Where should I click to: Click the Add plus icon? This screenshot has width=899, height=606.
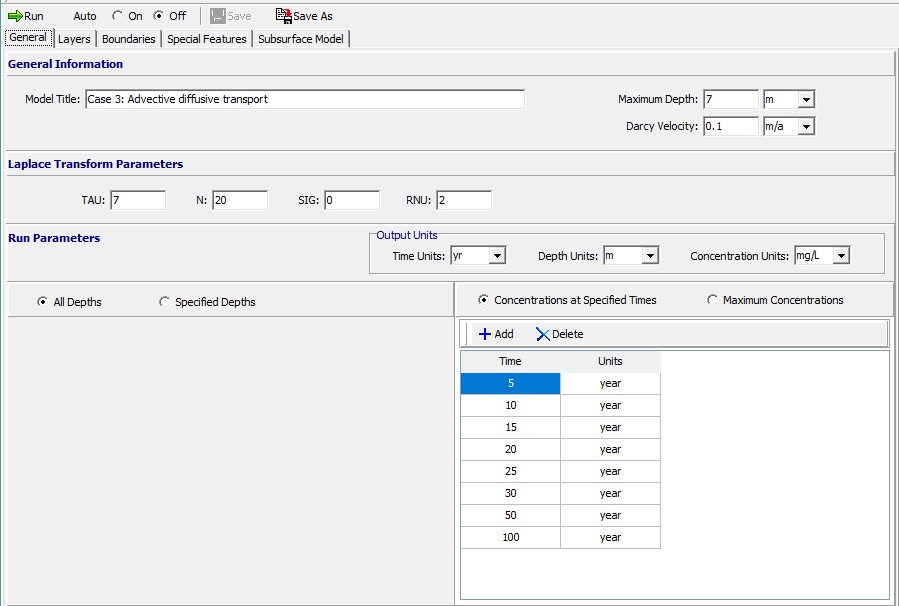[x=485, y=334]
